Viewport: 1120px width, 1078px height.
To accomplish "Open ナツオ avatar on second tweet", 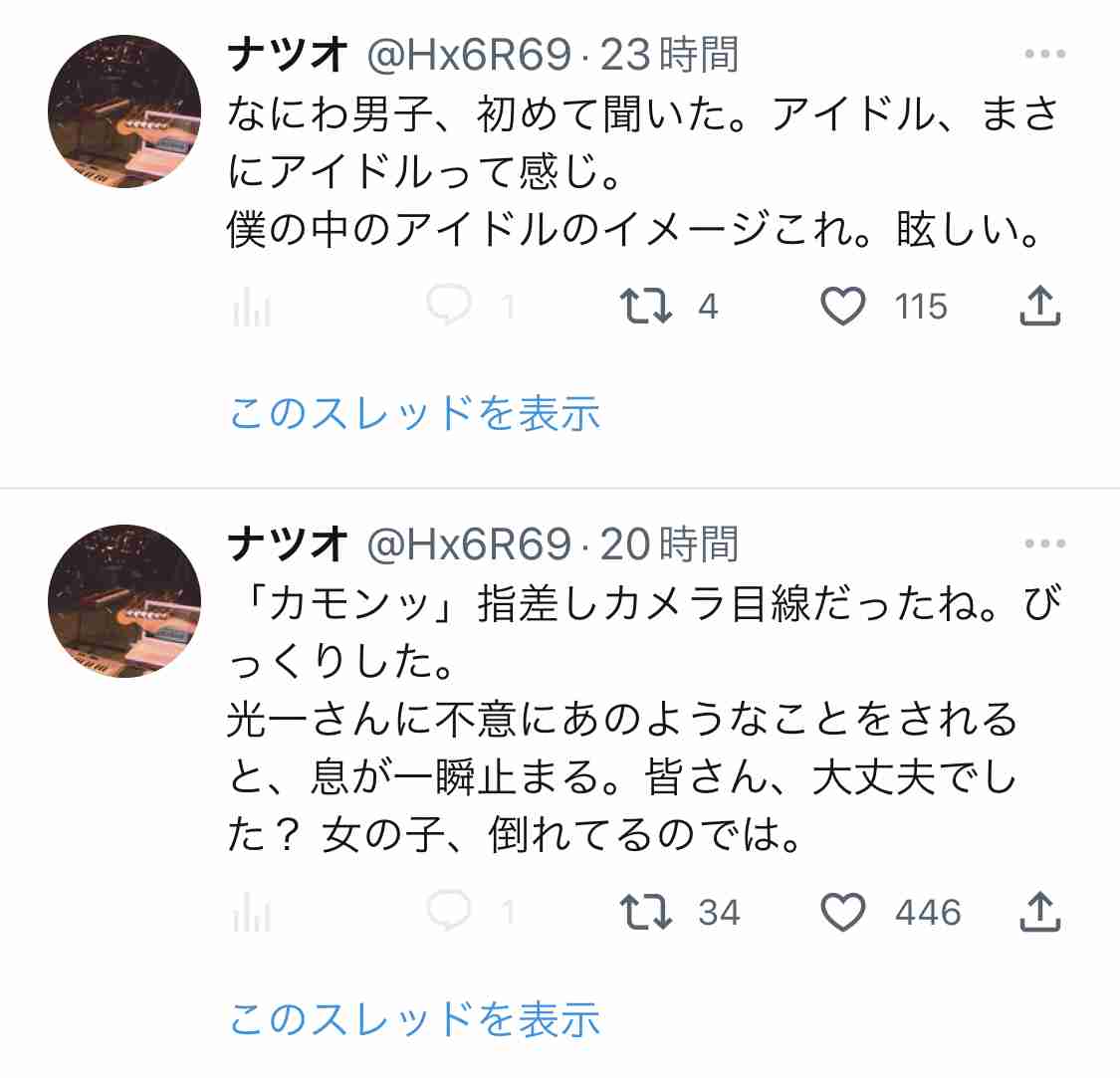I will pos(124,601).
